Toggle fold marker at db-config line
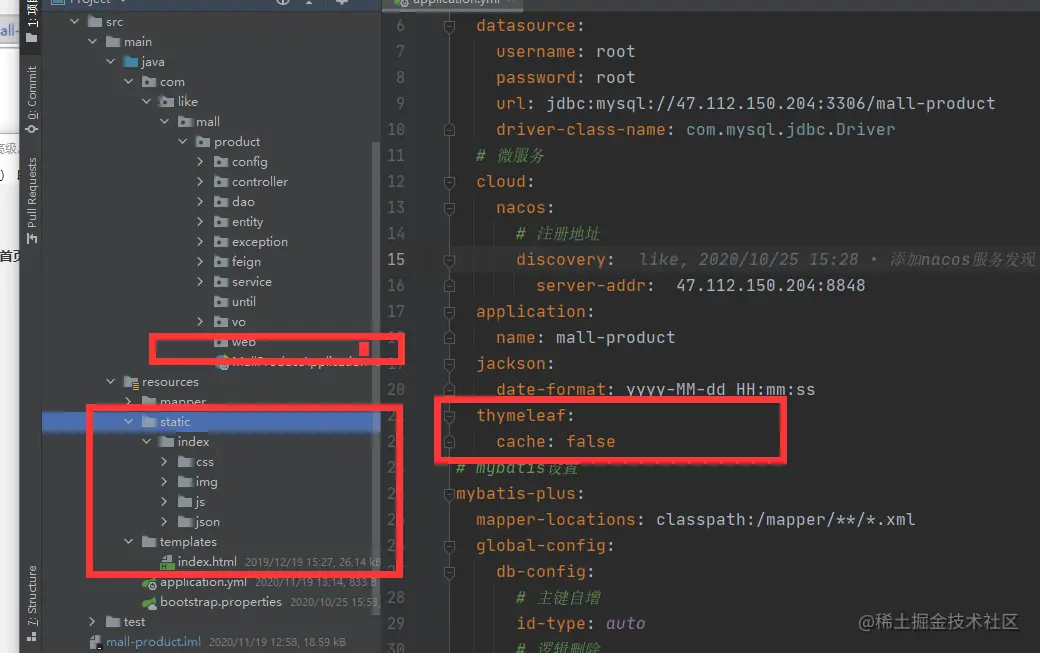The image size is (1040, 653). click(x=449, y=571)
